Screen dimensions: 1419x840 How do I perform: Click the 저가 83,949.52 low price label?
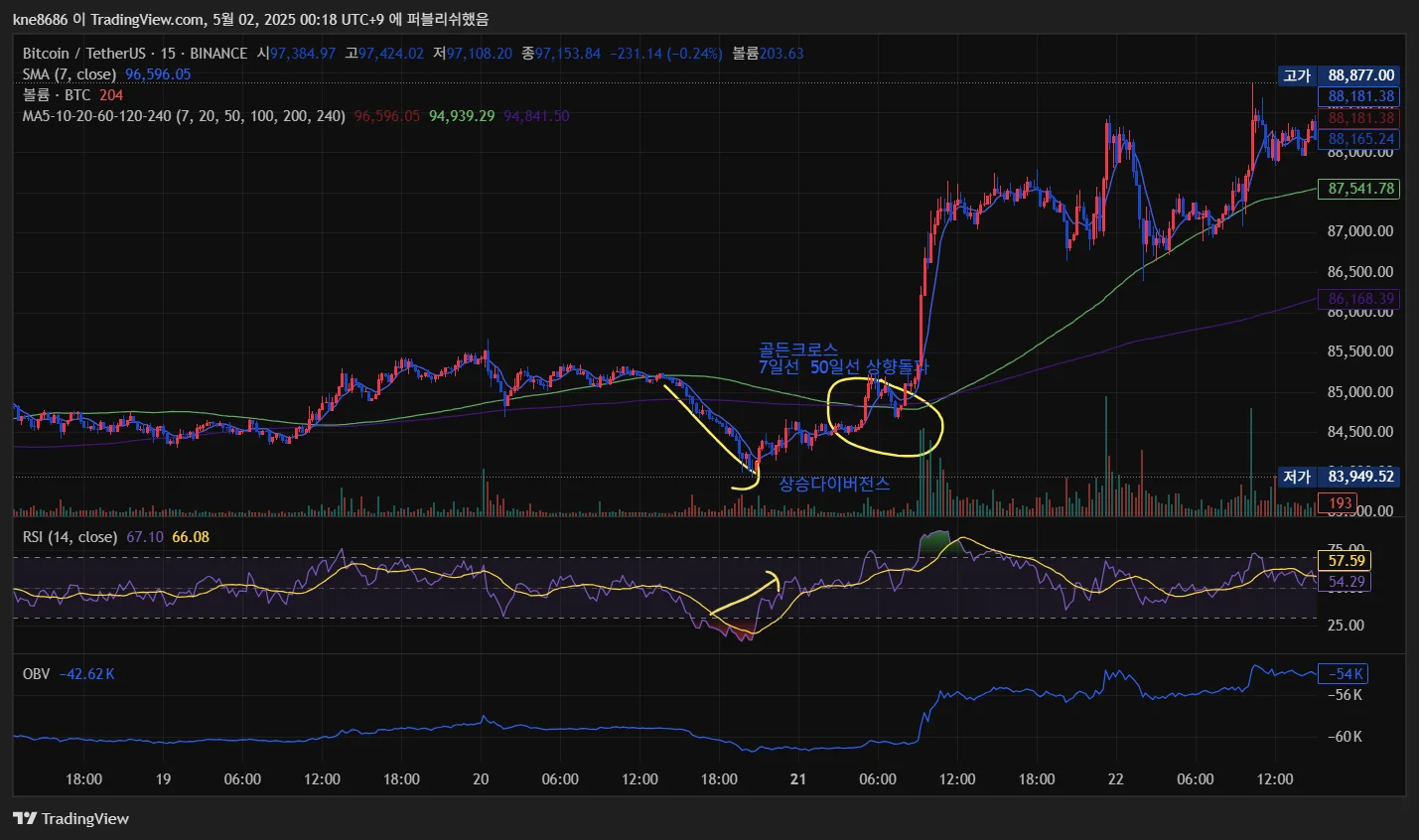pyautogui.click(x=1339, y=477)
